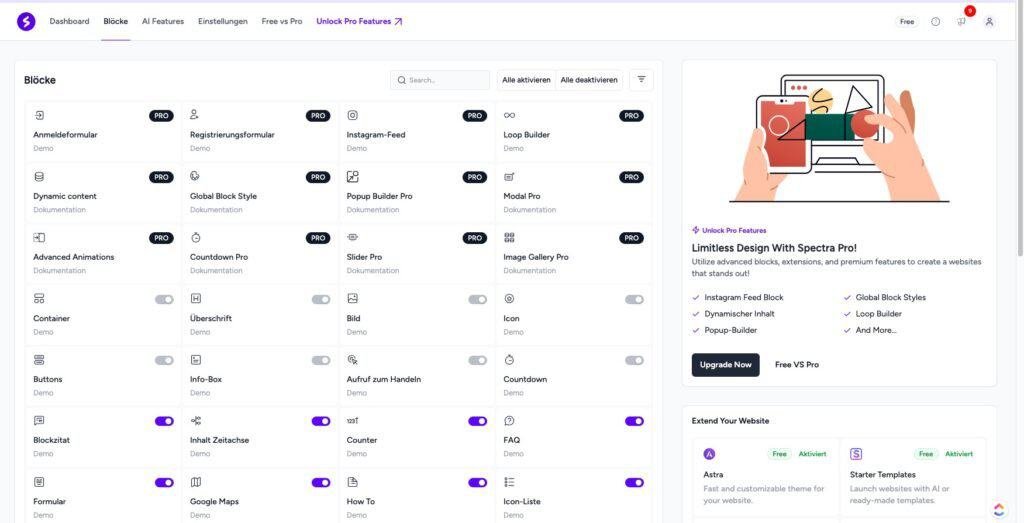The width and height of the screenshot is (1024, 523).
Task: Open the AI Features tab
Action: click(x=163, y=21)
